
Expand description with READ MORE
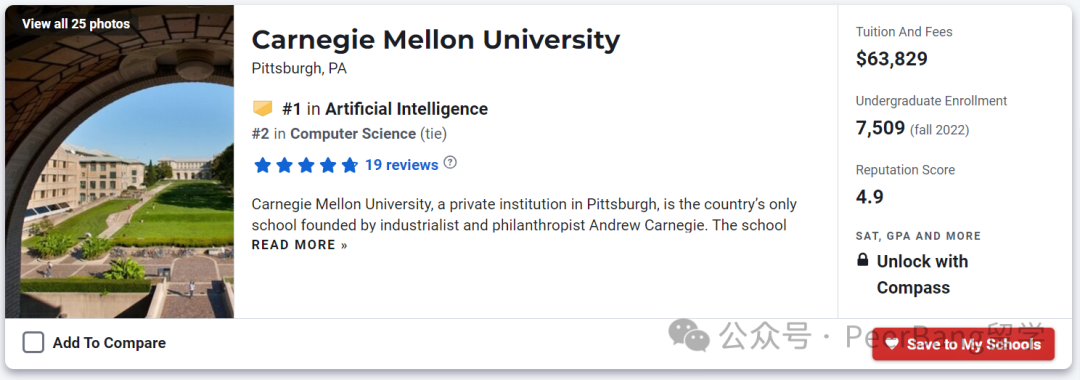tap(300, 245)
